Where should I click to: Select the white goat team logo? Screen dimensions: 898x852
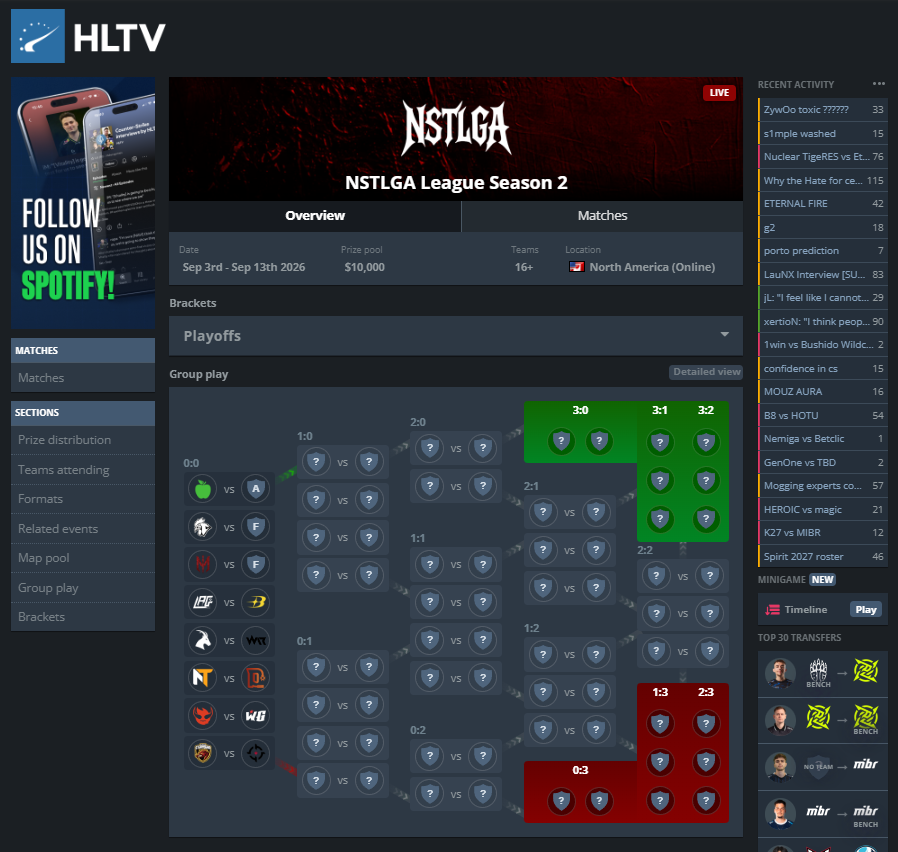click(x=203, y=640)
